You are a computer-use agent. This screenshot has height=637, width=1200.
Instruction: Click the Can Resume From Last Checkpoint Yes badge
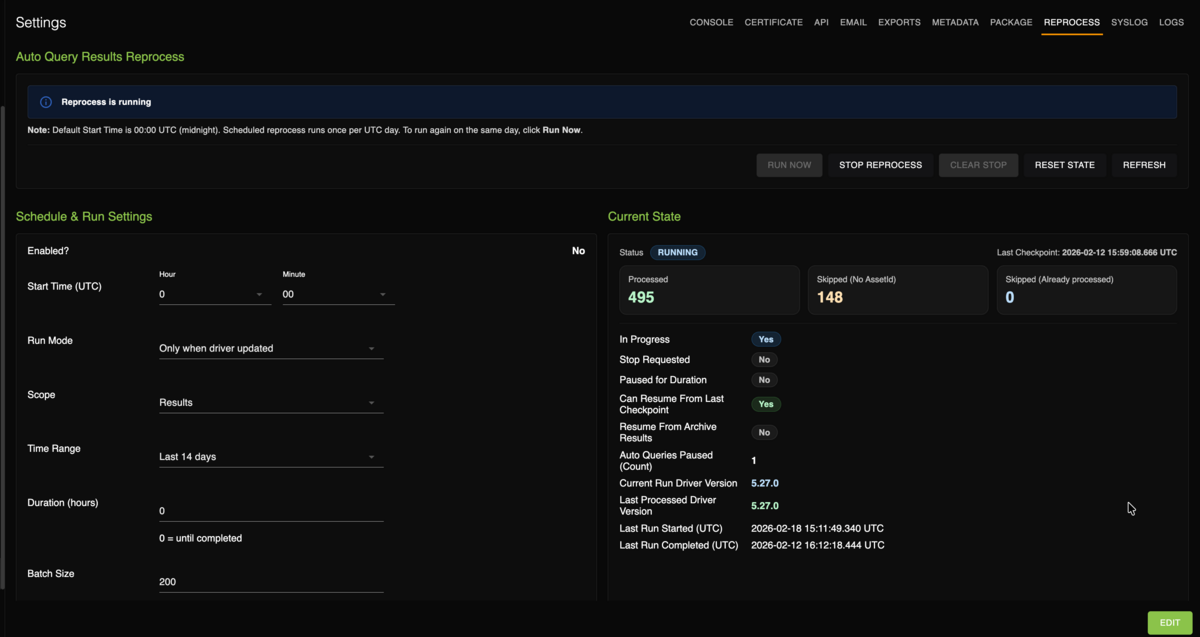pos(766,404)
